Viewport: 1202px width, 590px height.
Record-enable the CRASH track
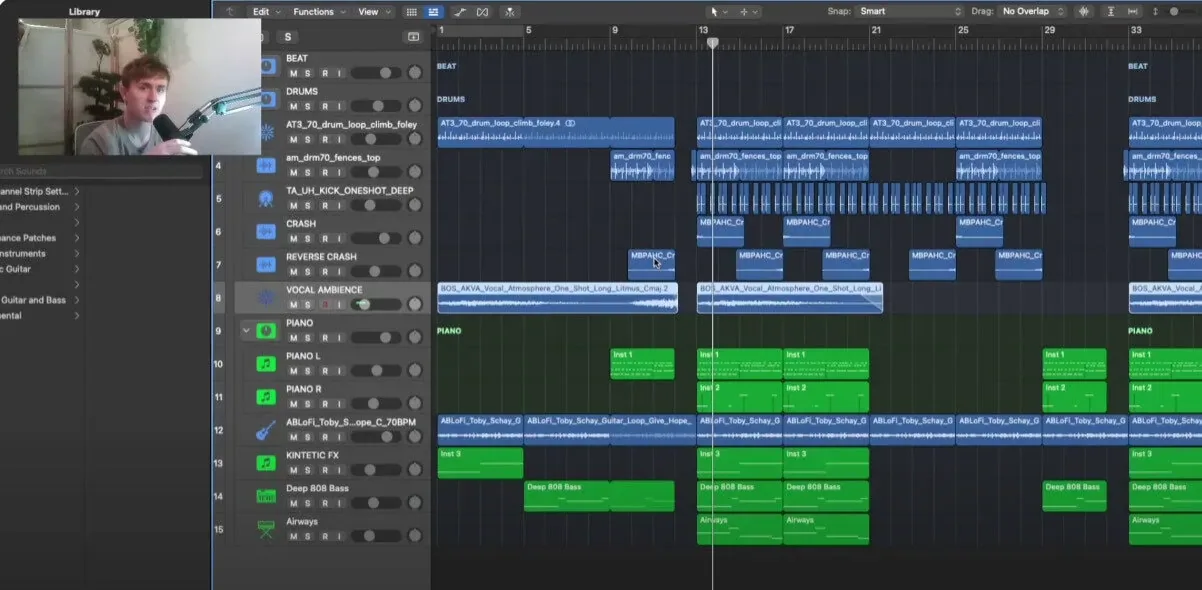pyautogui.click(x=324, y=238)
